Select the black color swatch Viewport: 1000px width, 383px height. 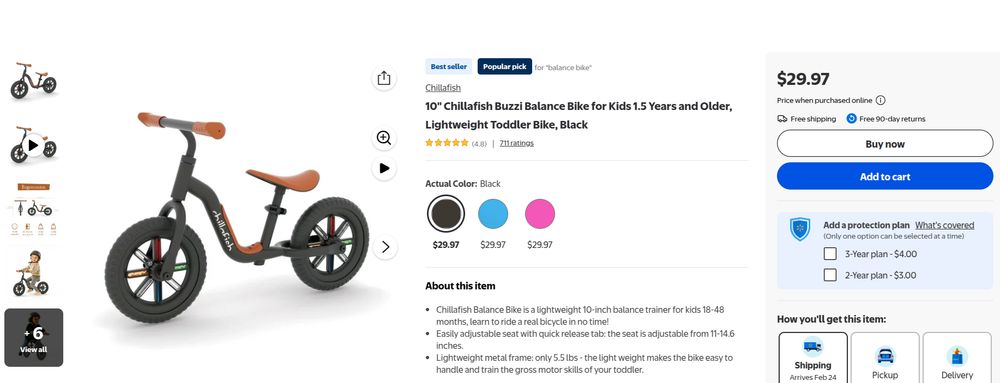[x=446, y=213]
